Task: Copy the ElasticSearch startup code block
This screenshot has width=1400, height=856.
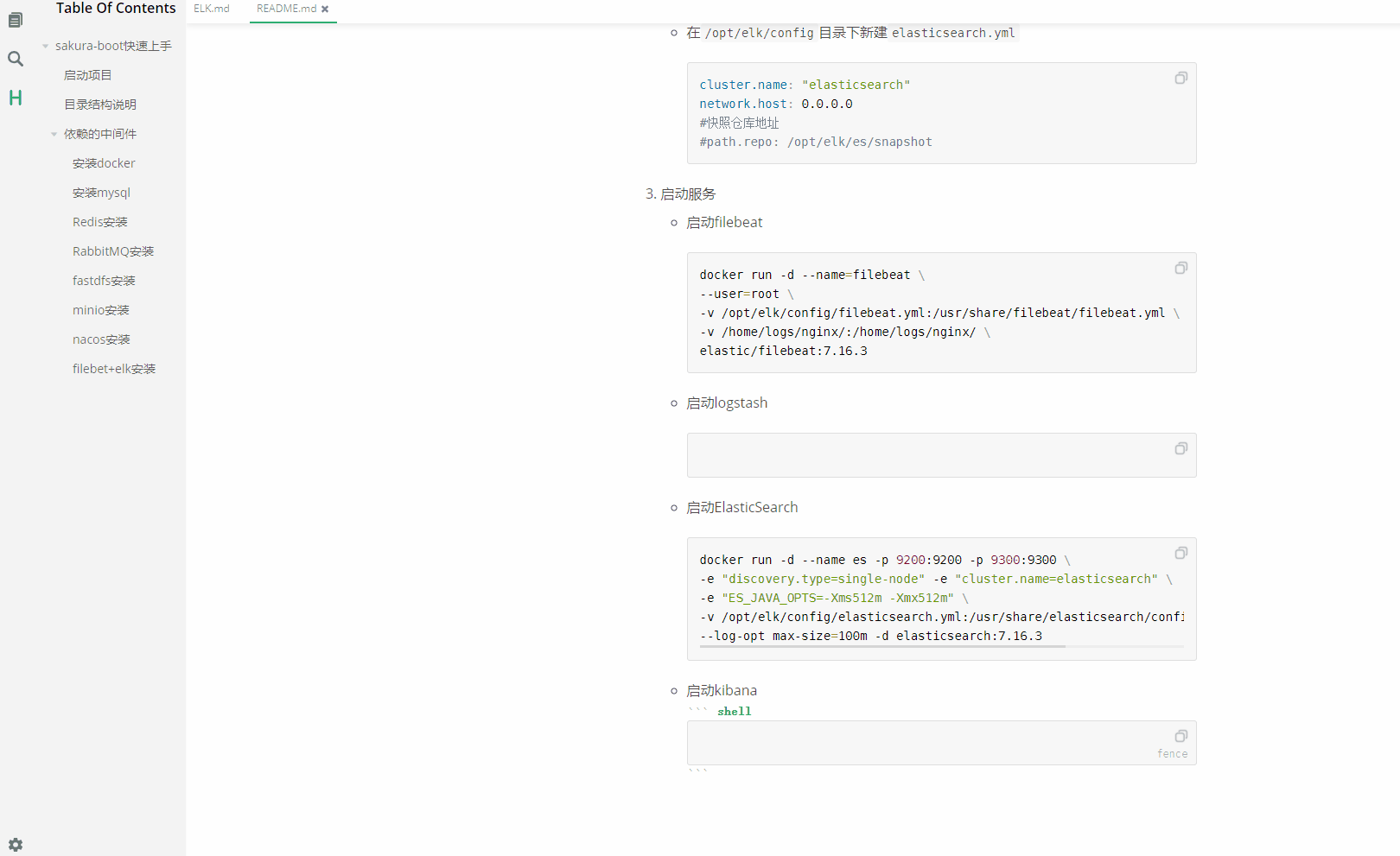Action: pyautogui.click(x=1180, y=553)
